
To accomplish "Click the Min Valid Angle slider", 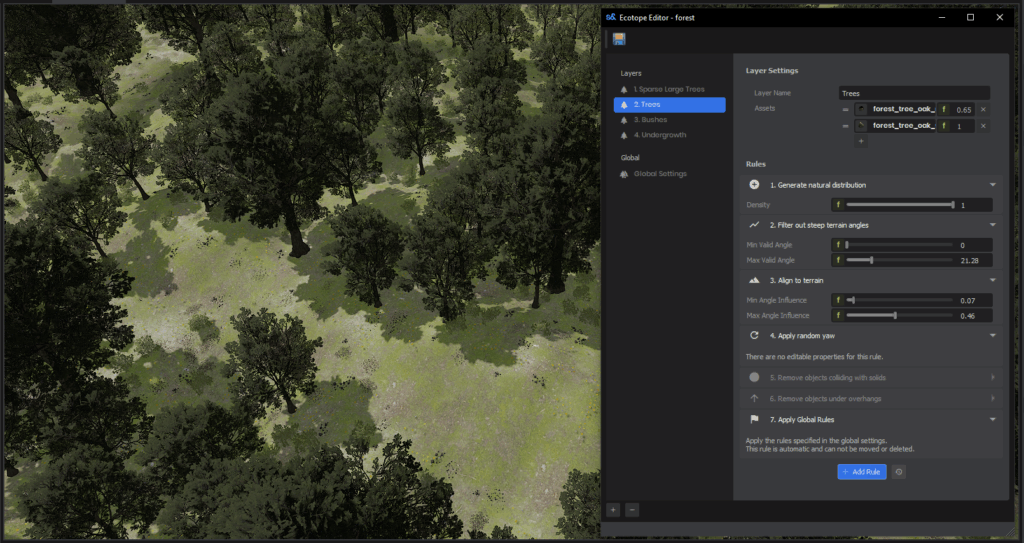I will click(900, 245).
